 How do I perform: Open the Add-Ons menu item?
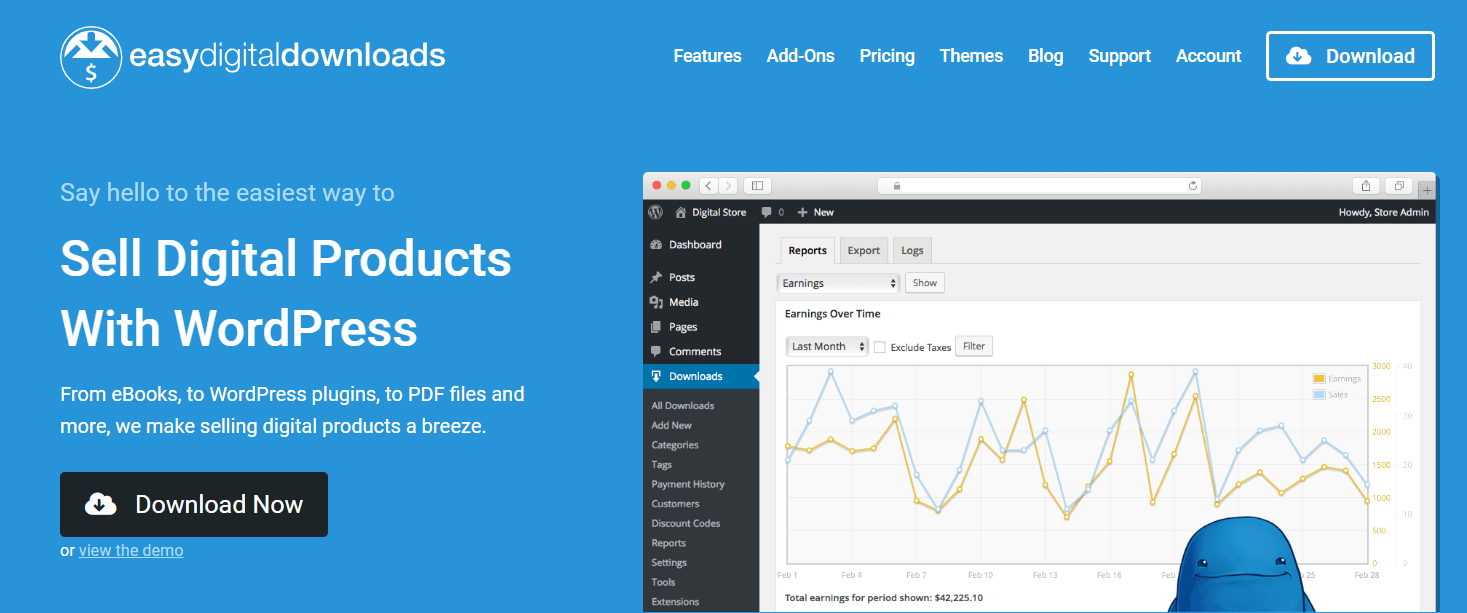click(800, 56)
